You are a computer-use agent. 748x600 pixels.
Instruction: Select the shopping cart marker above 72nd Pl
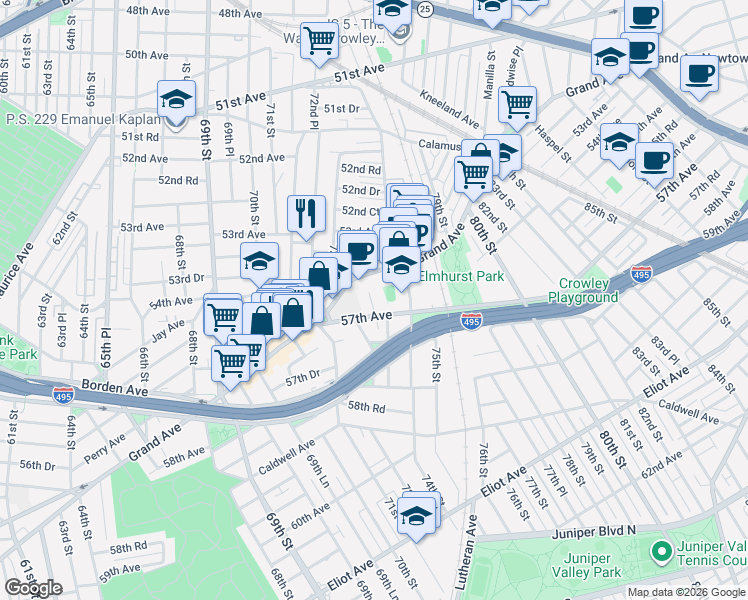tap(320, 41)
